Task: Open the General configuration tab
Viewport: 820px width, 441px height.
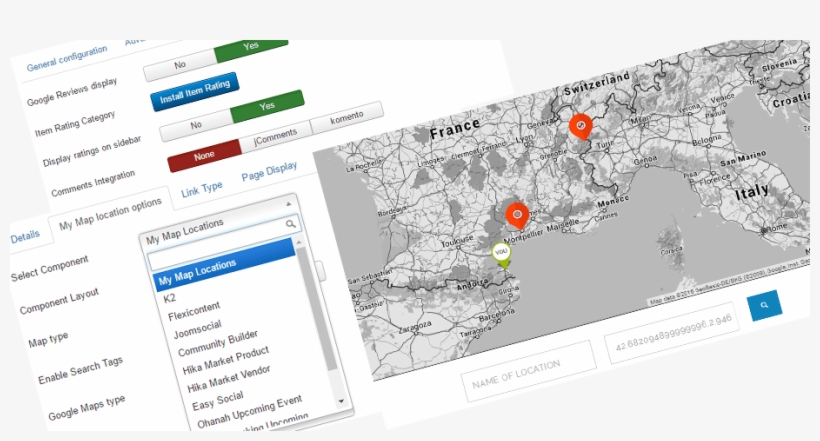Action: pyautogui.click(x=67, y=59)
